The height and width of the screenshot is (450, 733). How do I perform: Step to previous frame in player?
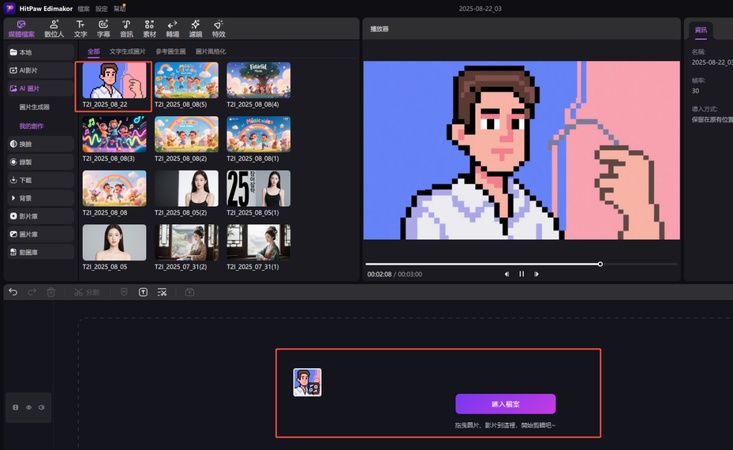click(507, 274)
